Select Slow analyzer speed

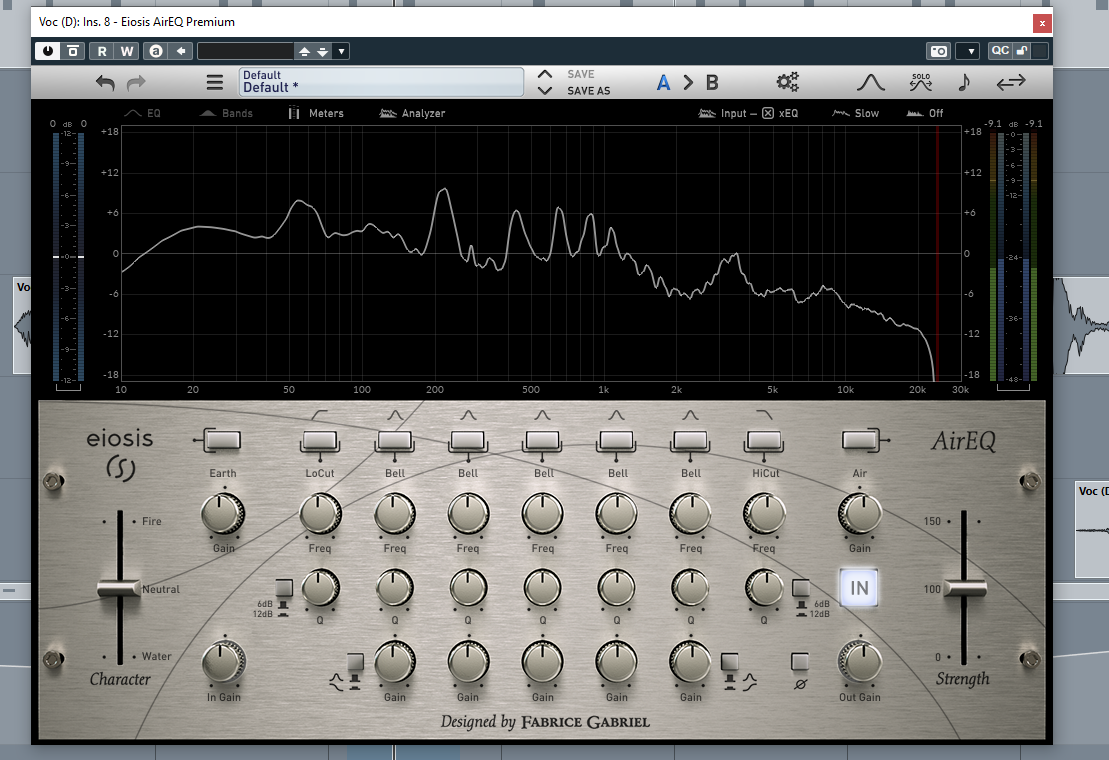click(855, 113)
